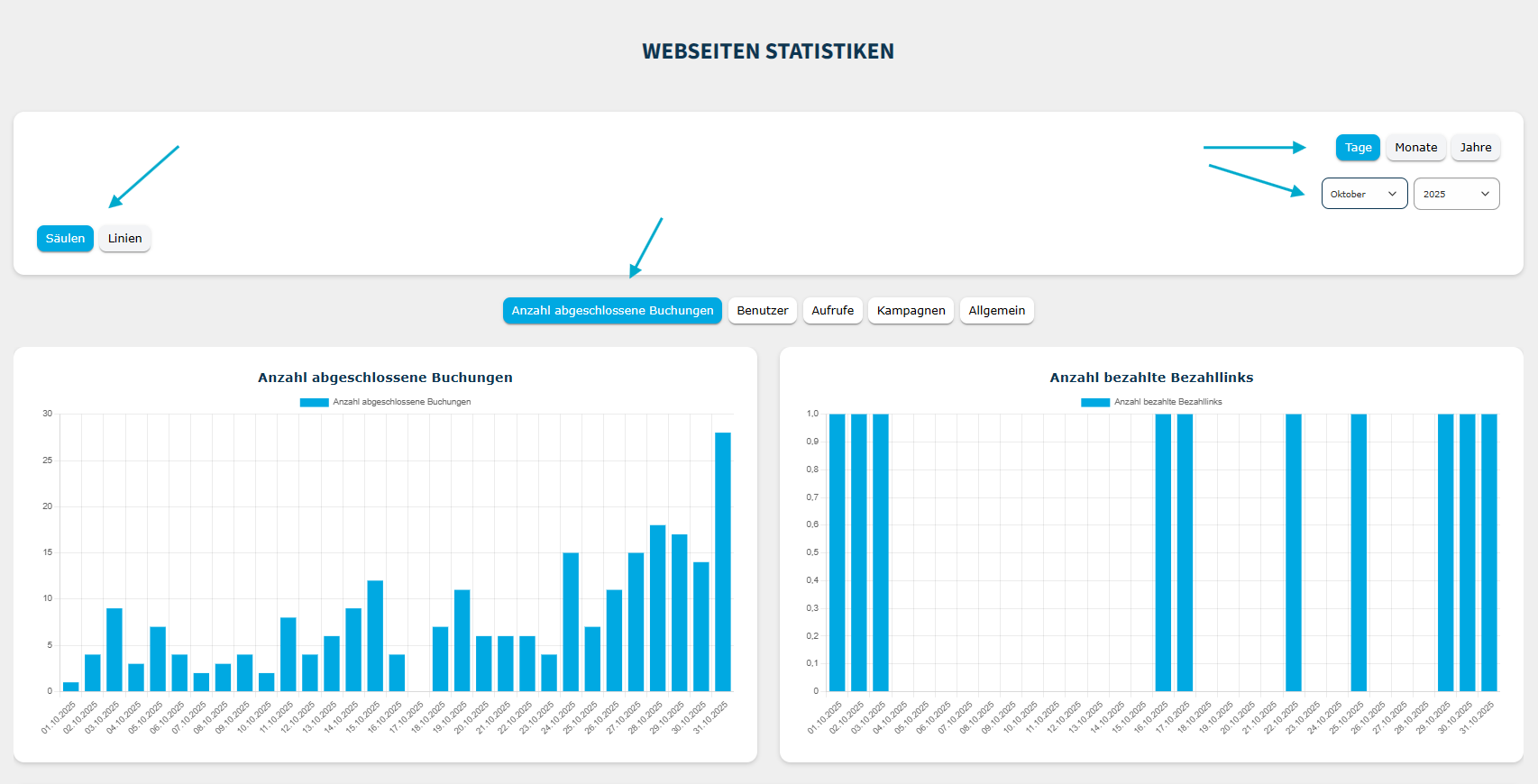The height and width of the screenshot is (784, 1538).
Task: Show the Allgemein statistics tab
Action: [996, 311]
